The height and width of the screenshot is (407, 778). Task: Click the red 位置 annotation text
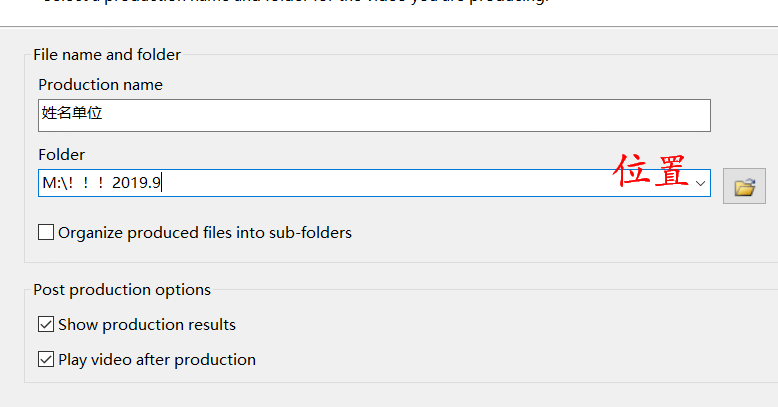650,170
